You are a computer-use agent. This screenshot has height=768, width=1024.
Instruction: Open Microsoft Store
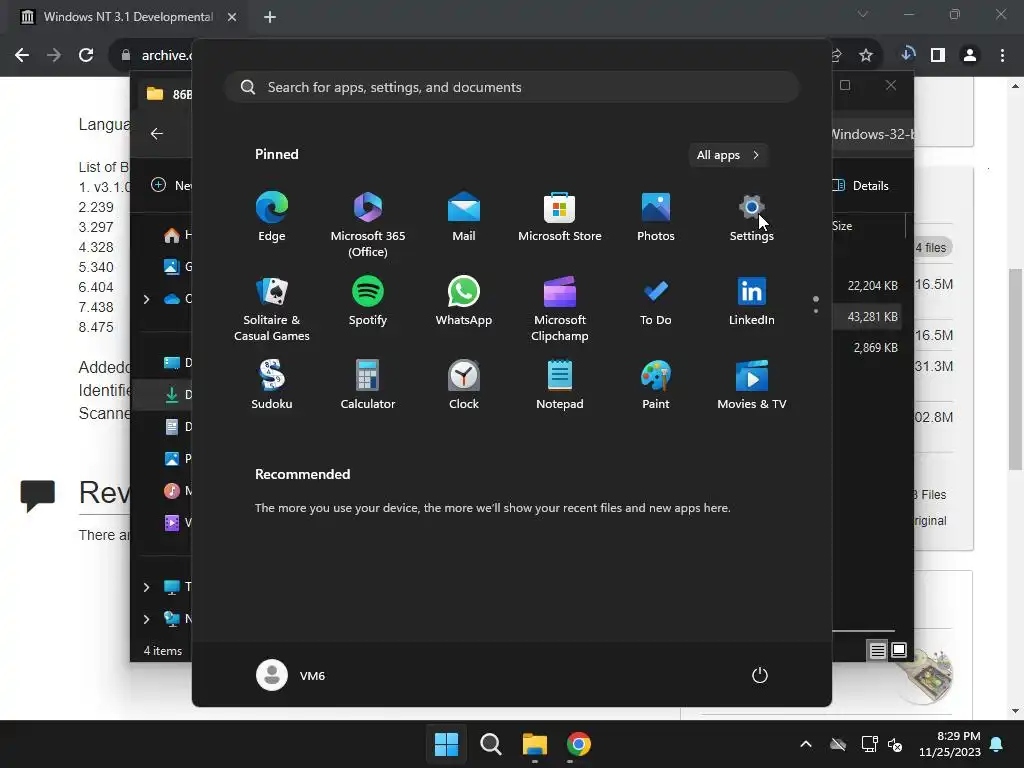tap(560, 217)
